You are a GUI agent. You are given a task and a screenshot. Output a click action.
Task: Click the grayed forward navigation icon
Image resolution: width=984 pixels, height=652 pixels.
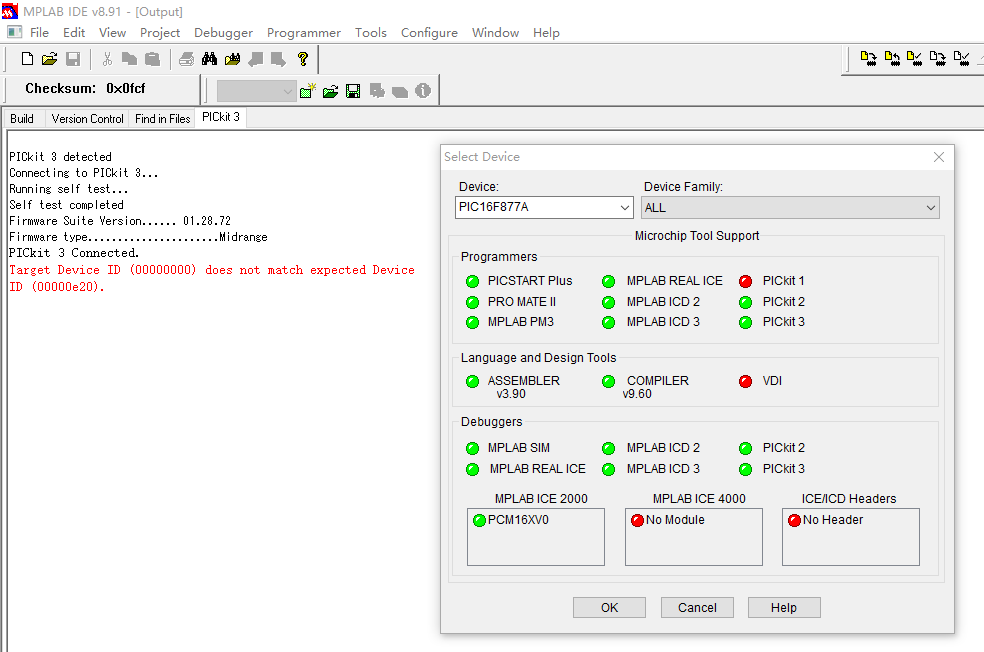(278, 59)
